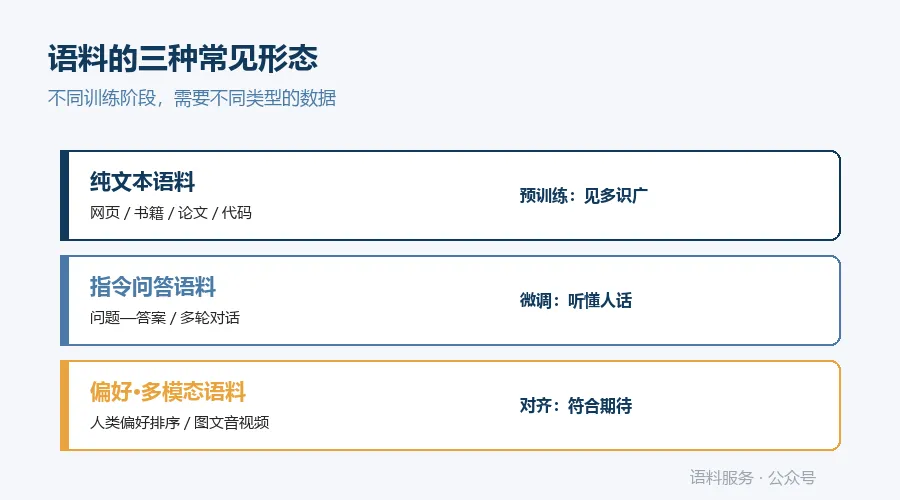Click the word 公众号 in footer
Image resolution: width=900 pixels, height=500 pixels.
[x=792, y=478]
